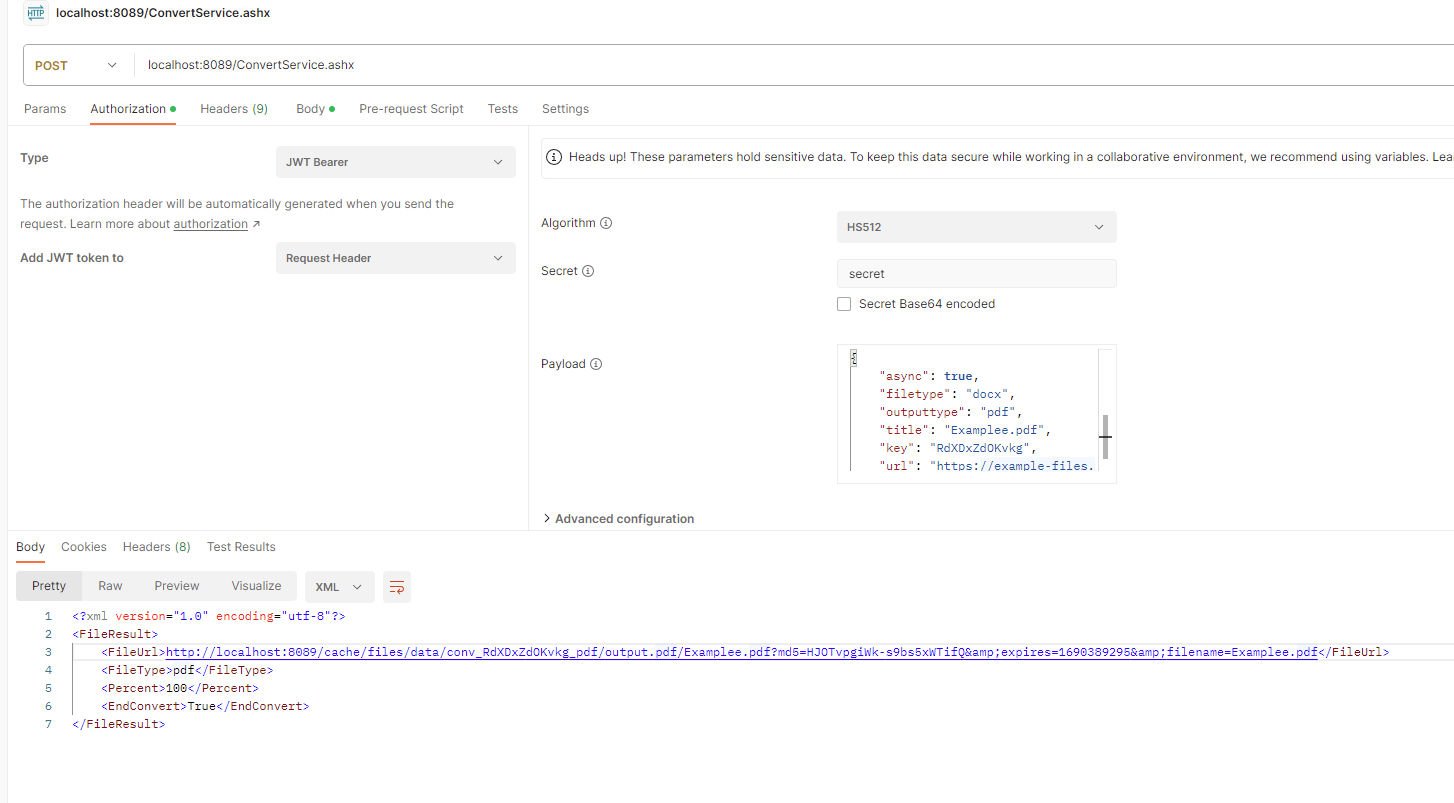Image resolution: width=1454 pixels, height=803 pixels.
Task: Click the request title localhost:8089/ConvertService.ashx
Action: 163,13
